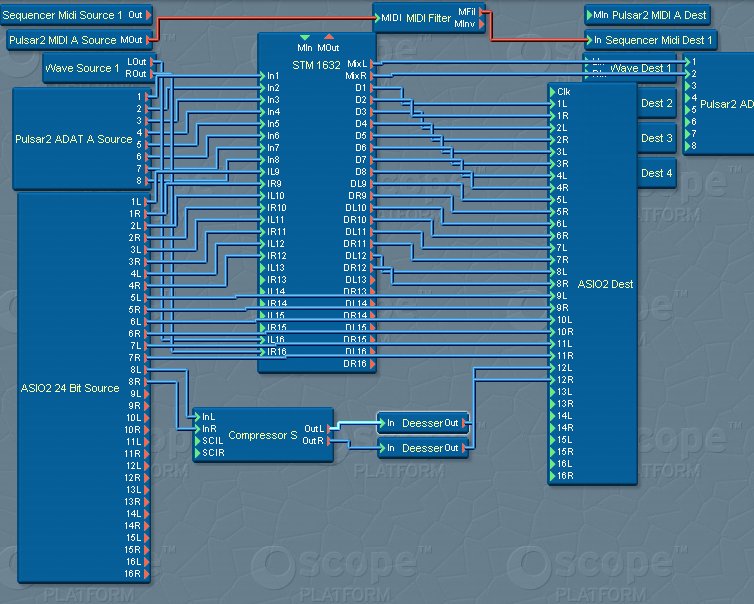Click the 12R output port of ASIO2 24 Bit Source
Viewport: 754px width, 604px height.
click(146, 478)
